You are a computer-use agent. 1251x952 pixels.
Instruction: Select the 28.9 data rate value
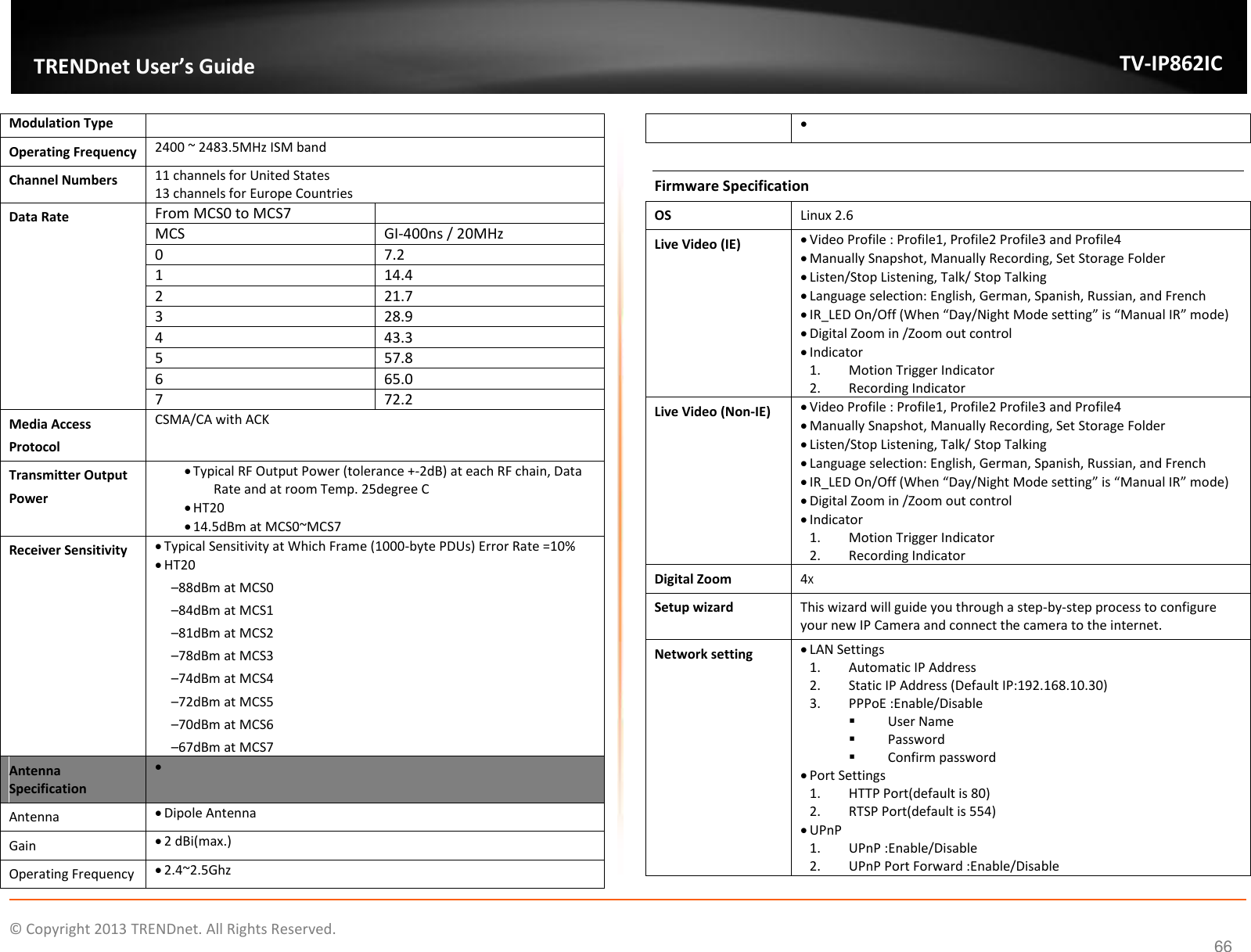click(x=398, y=316)
